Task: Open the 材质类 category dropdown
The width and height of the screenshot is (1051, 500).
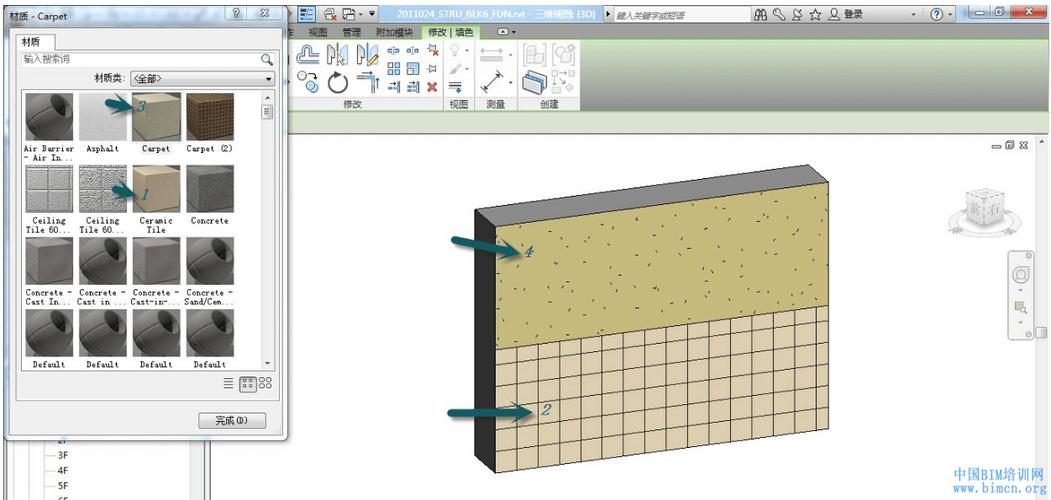Action: click(203, 78)
